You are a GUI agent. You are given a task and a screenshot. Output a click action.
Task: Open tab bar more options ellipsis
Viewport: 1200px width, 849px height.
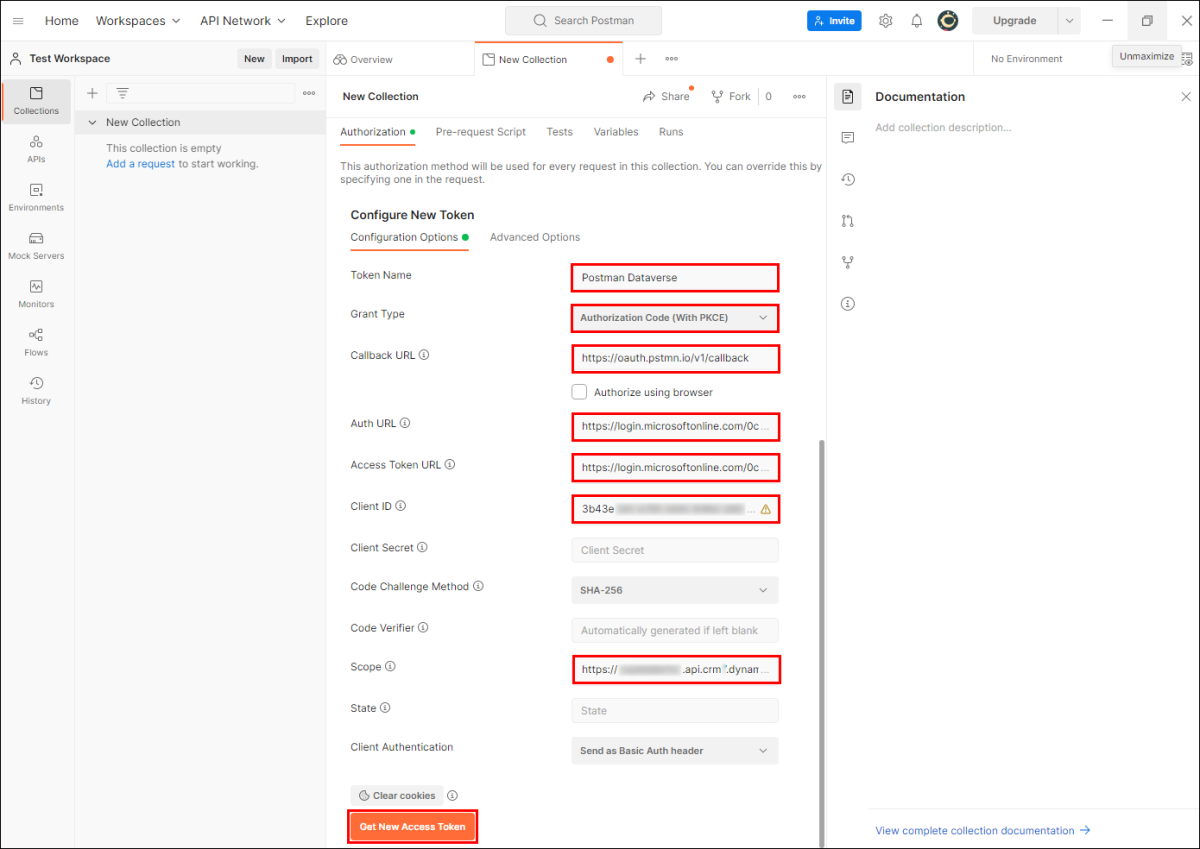[x=671, y=59]
